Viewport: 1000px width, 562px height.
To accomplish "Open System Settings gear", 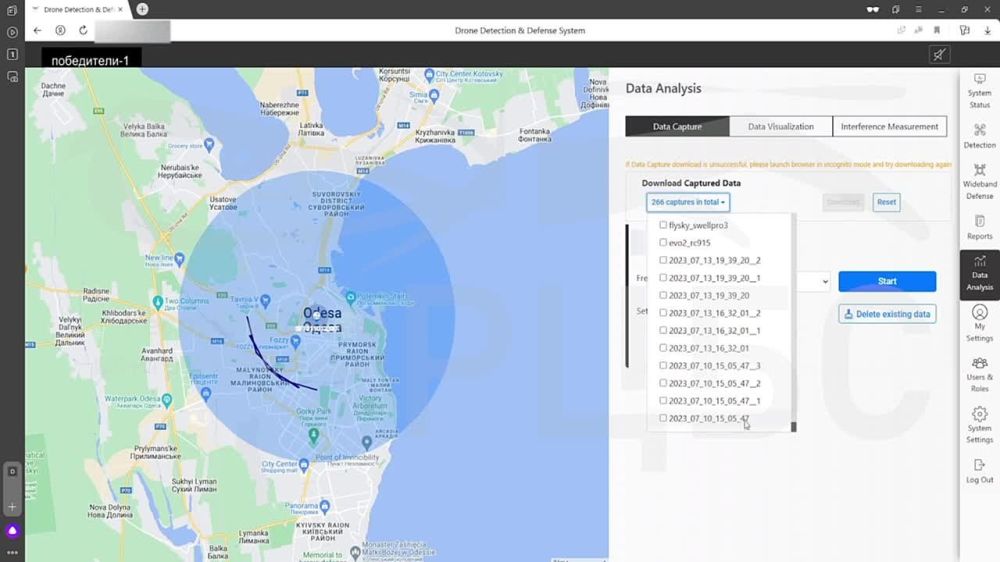I will tap(979, 425).
